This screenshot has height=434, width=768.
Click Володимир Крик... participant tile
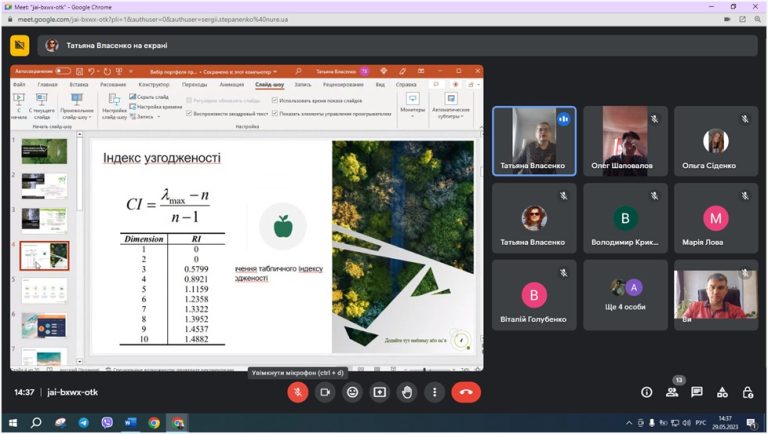pos(625,218)
